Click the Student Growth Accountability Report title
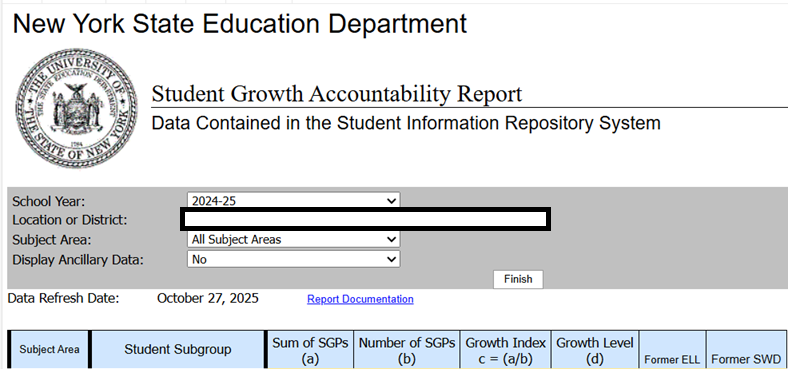 (337, 94)
